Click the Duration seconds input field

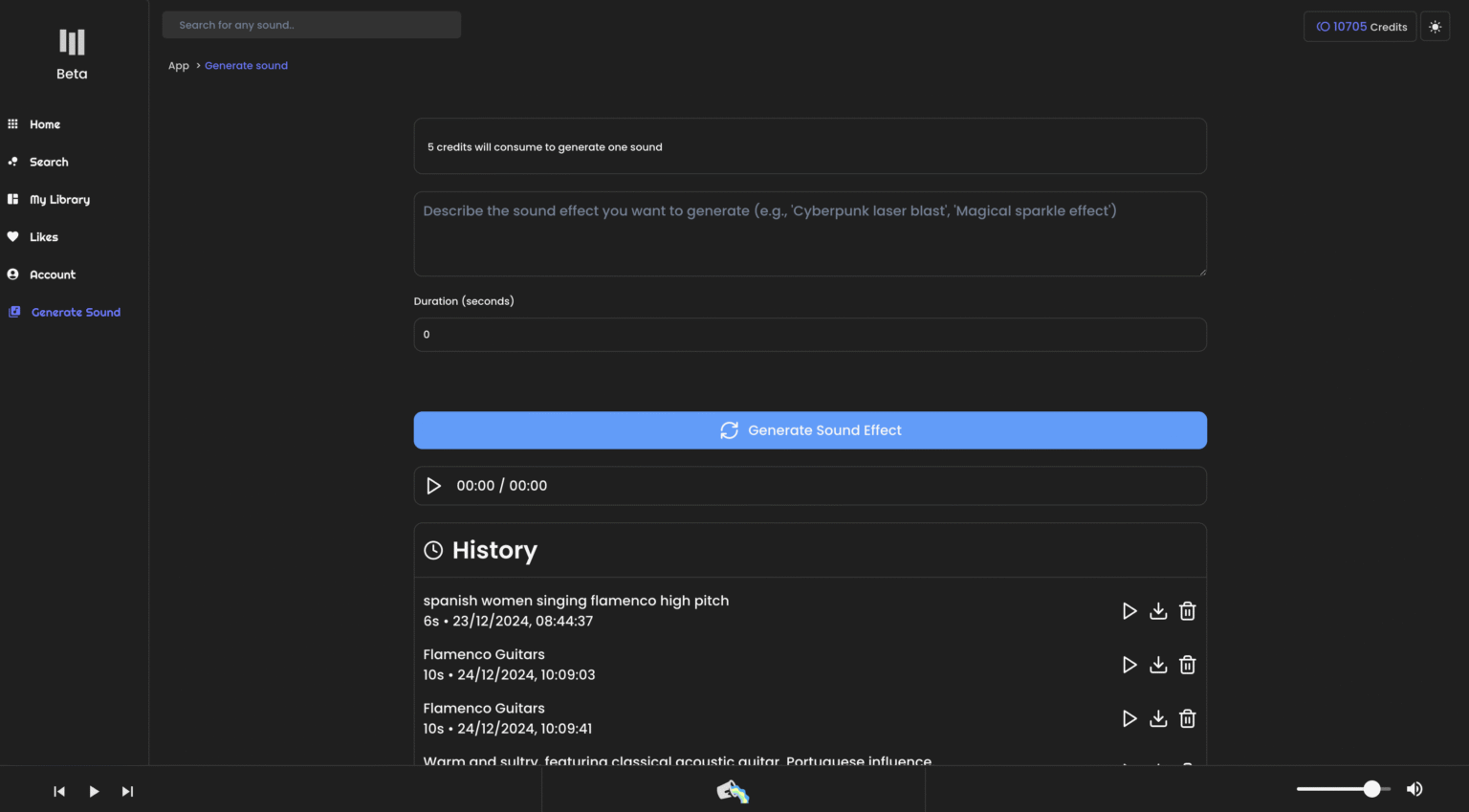pyautogui.click(x=809, y=335)
